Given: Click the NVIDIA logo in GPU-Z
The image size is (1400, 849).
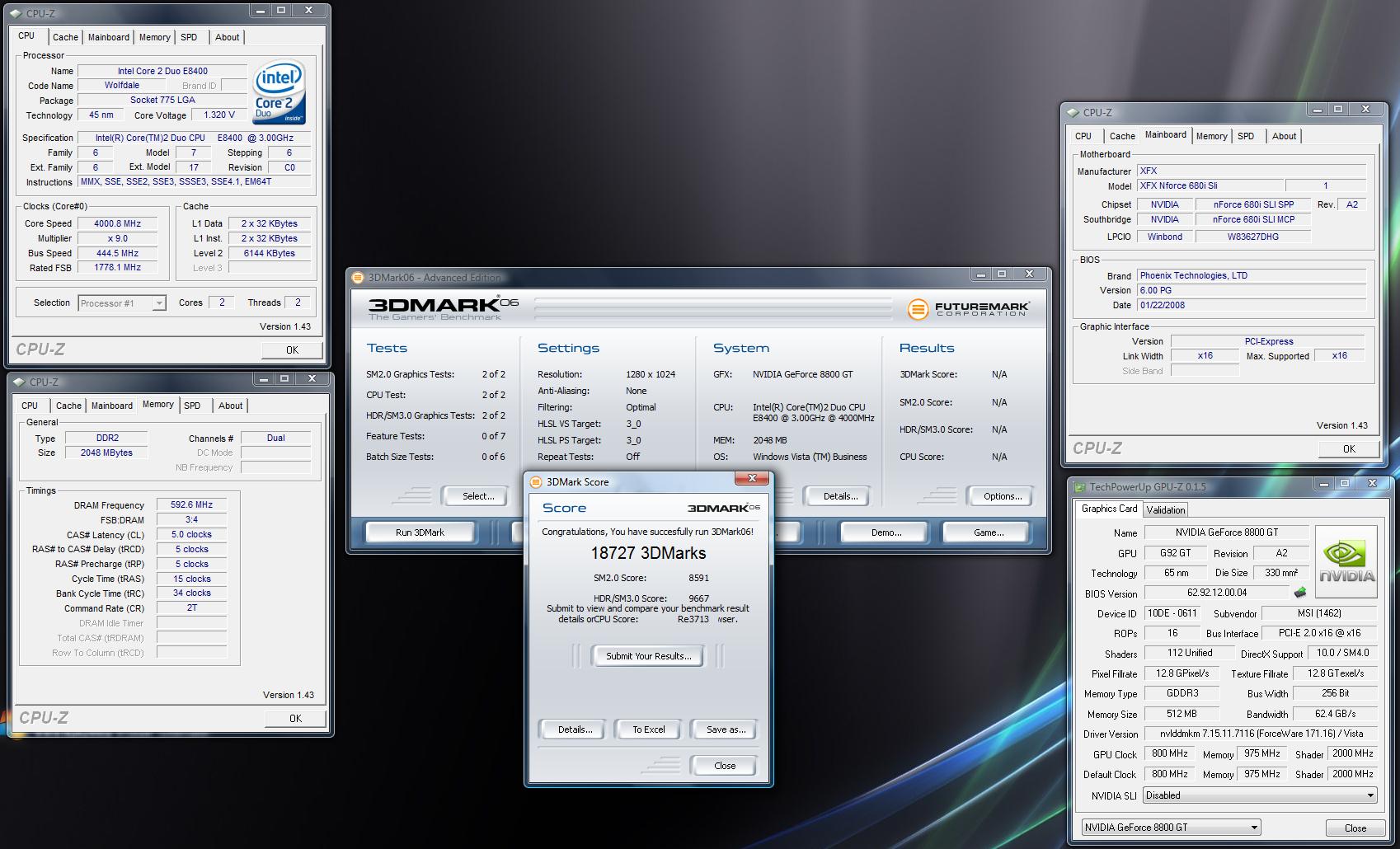Looking at the screenshot, I should (x=1346, y=562).
